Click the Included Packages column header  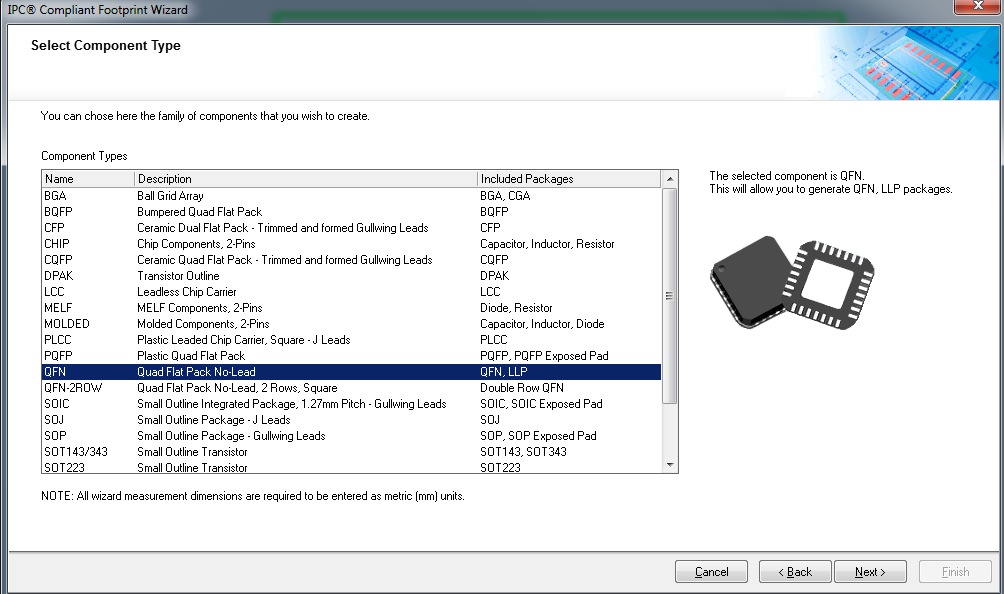click(x=568, y=179)
